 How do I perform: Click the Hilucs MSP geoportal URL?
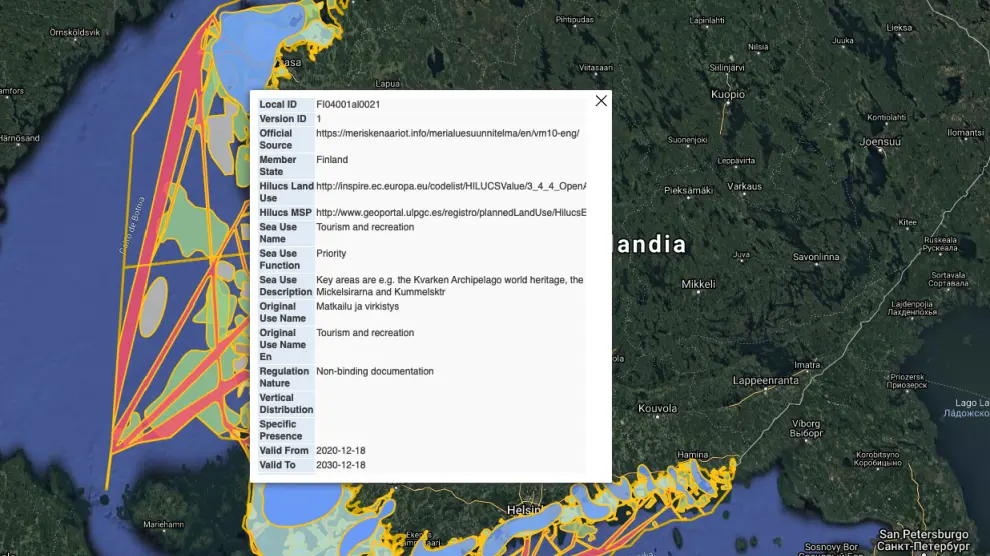click(450, 213)
